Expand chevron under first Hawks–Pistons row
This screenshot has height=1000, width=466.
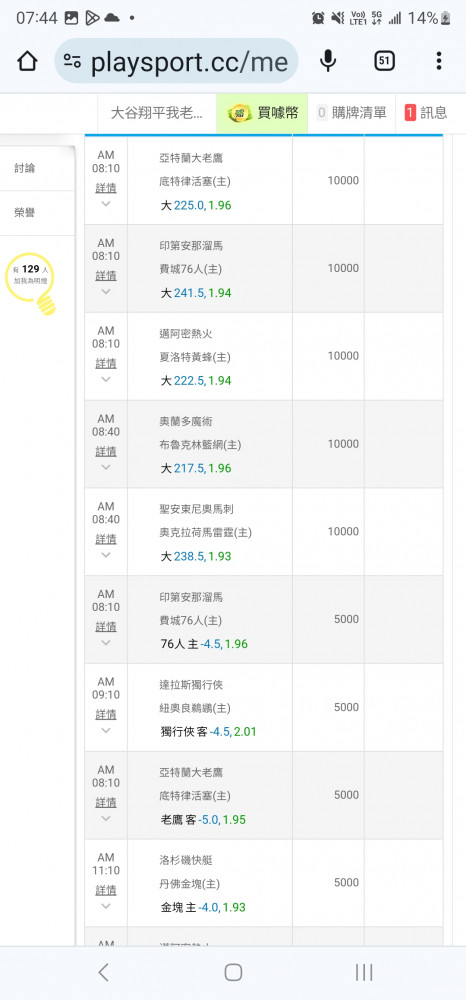[x=106, y=204]
